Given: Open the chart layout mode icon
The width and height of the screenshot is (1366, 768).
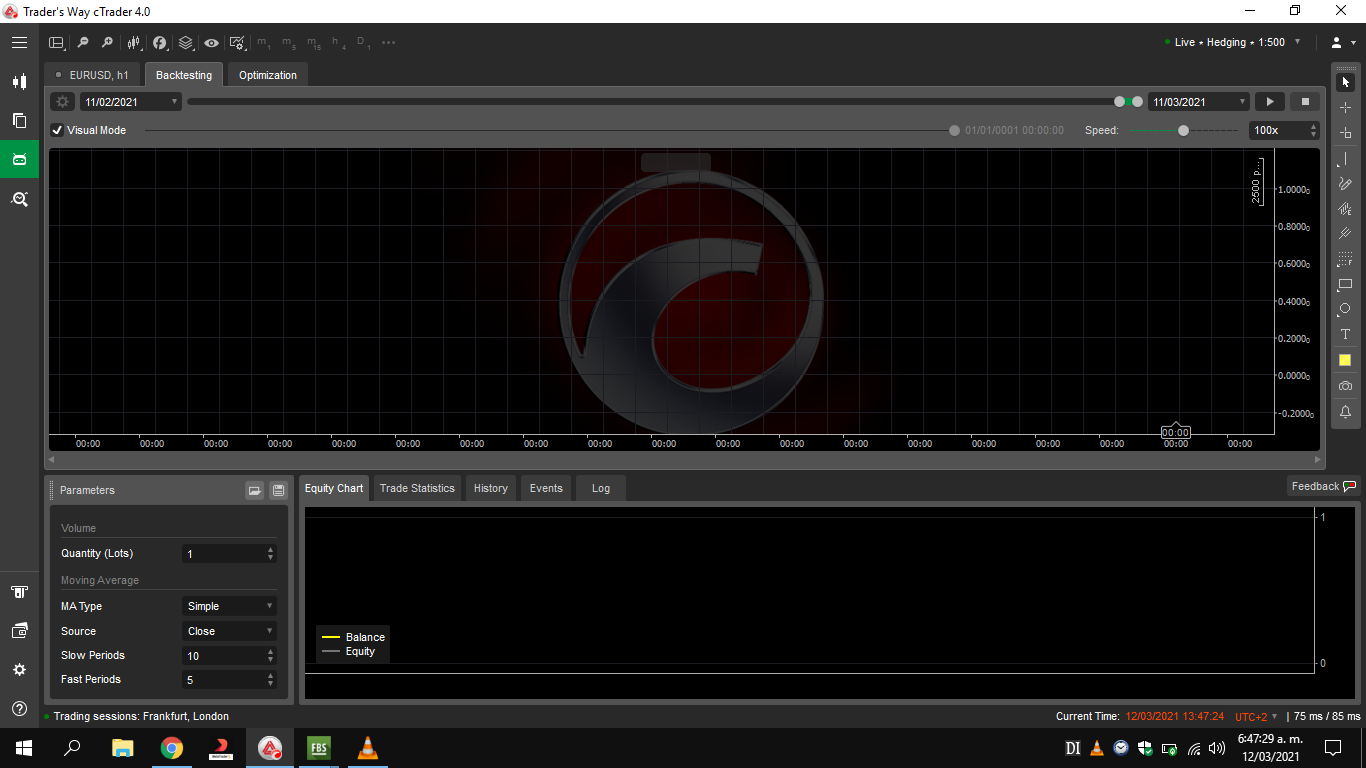Looking at the screenshot, I should tap(57, 43).
